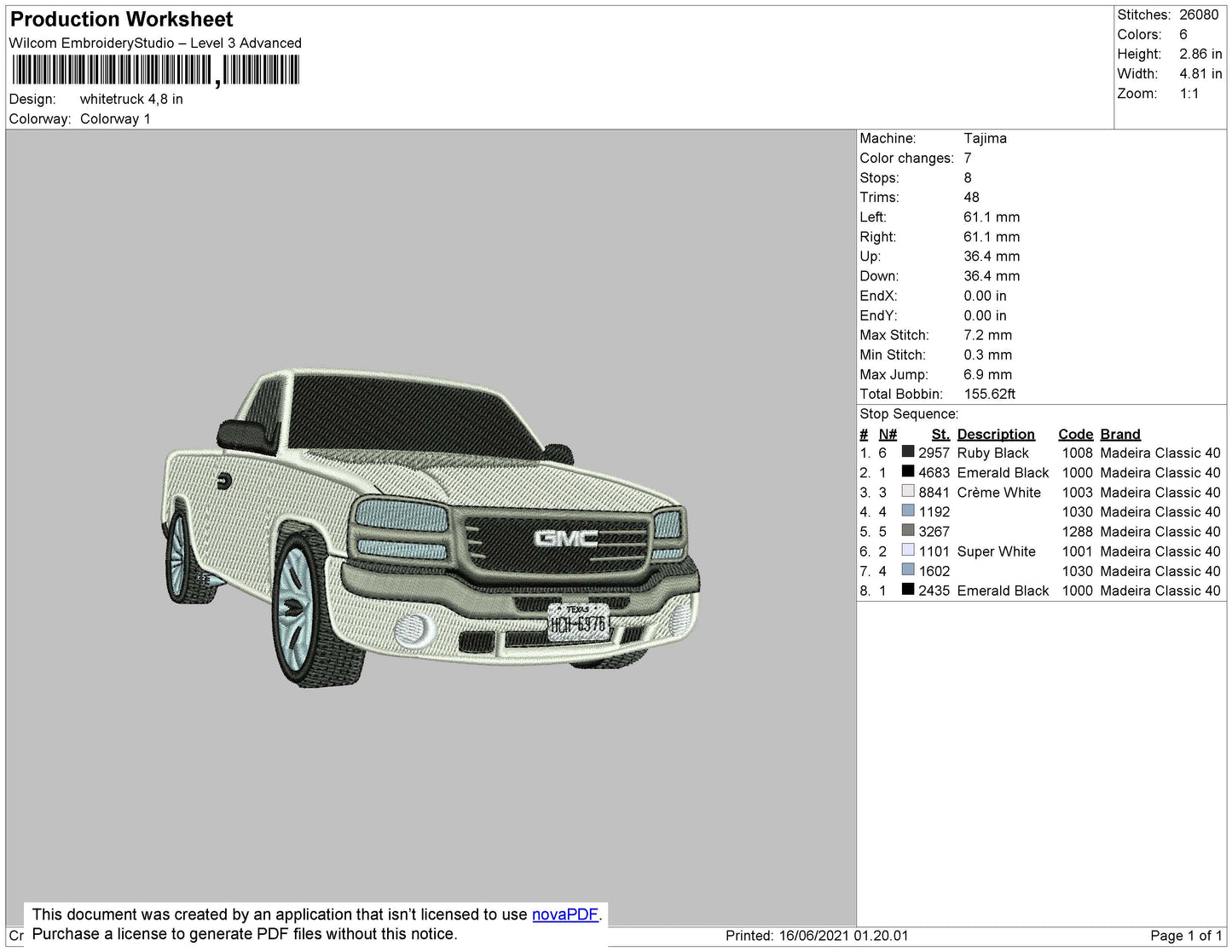
Task: Click the Height value '2.86 in'
Action: [1200, 54]
